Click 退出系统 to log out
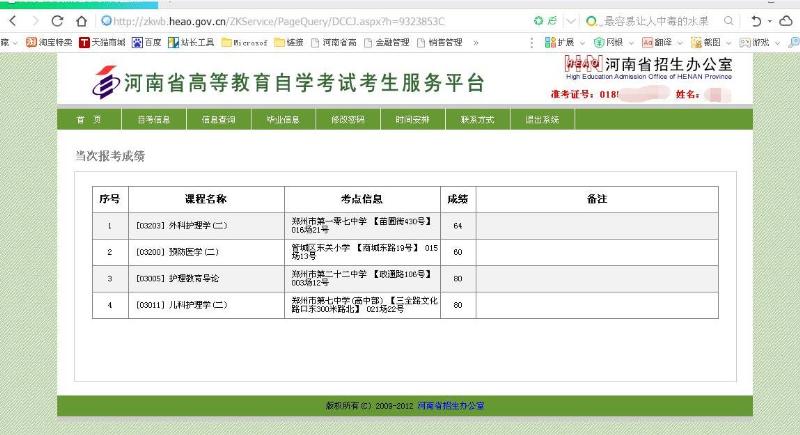 click(542, 119)
